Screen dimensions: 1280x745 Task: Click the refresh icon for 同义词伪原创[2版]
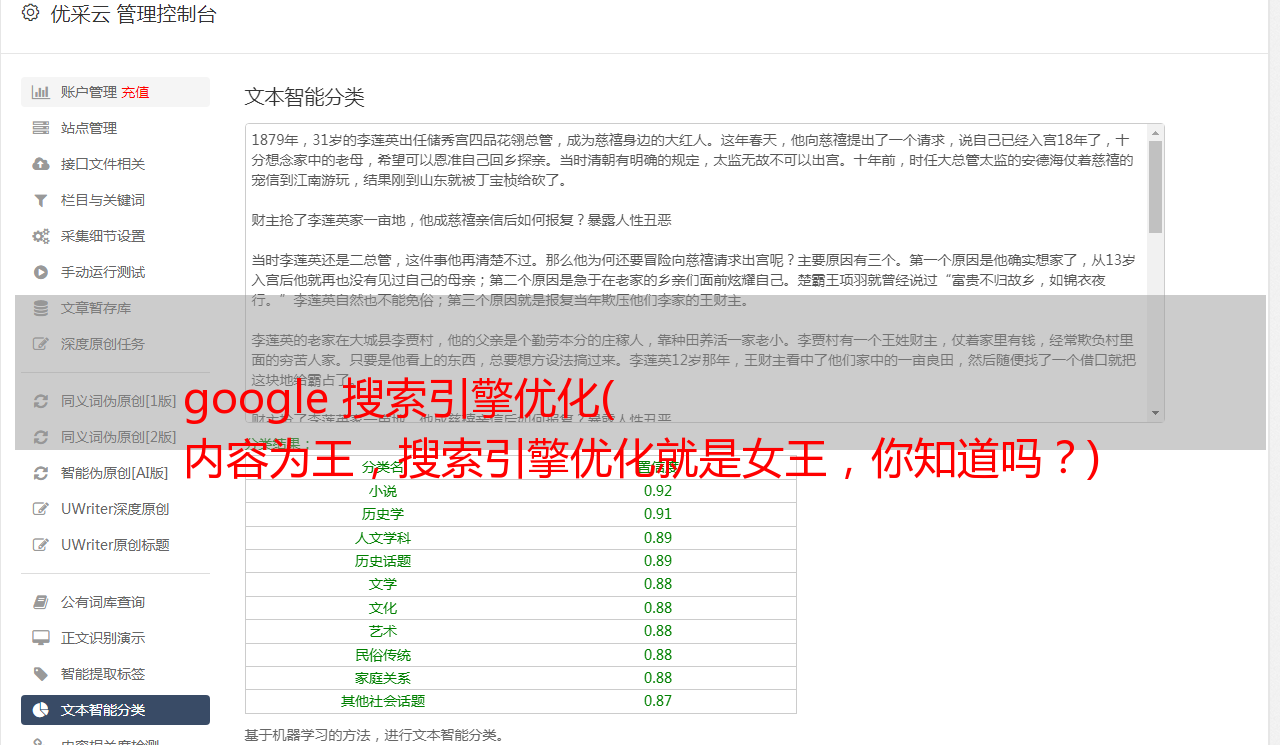tap(41, 437)
